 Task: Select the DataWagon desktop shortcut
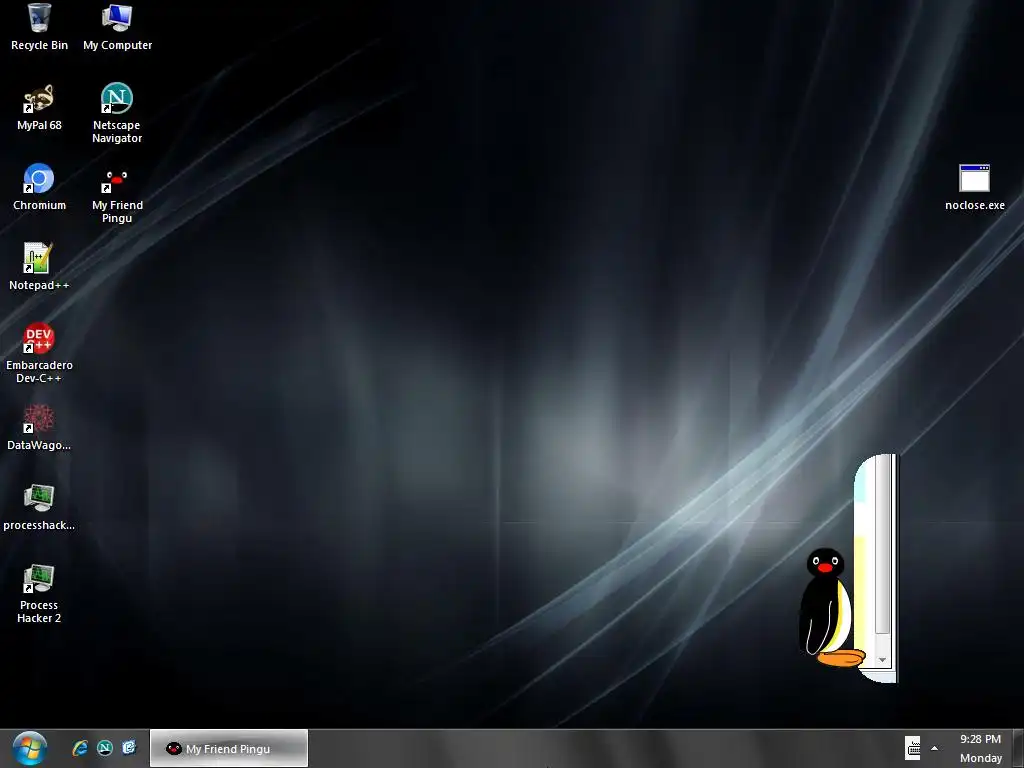coord(39,428)
